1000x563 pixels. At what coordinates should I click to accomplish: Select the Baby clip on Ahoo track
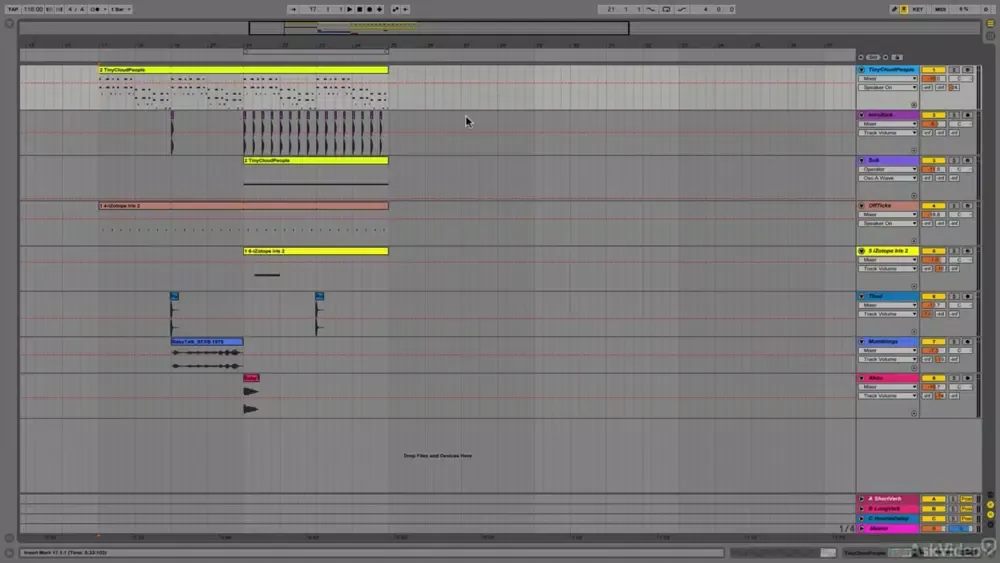(x=251, y=378)
